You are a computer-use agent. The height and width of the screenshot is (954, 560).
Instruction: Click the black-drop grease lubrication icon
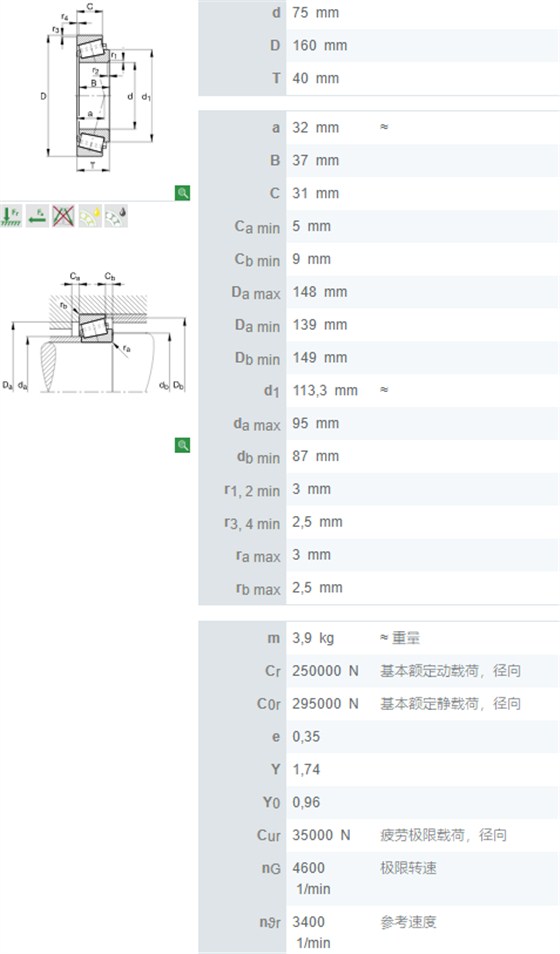[116, 216]
